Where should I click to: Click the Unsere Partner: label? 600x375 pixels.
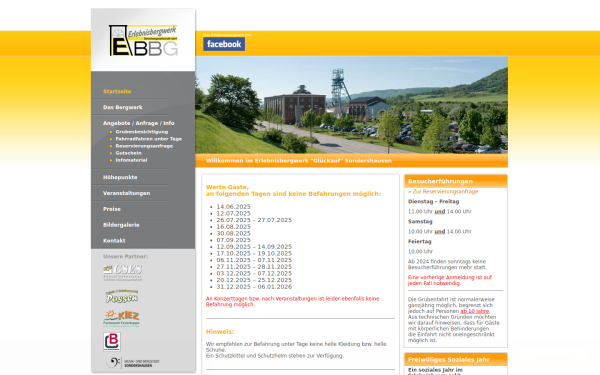(x=125, y=256)
